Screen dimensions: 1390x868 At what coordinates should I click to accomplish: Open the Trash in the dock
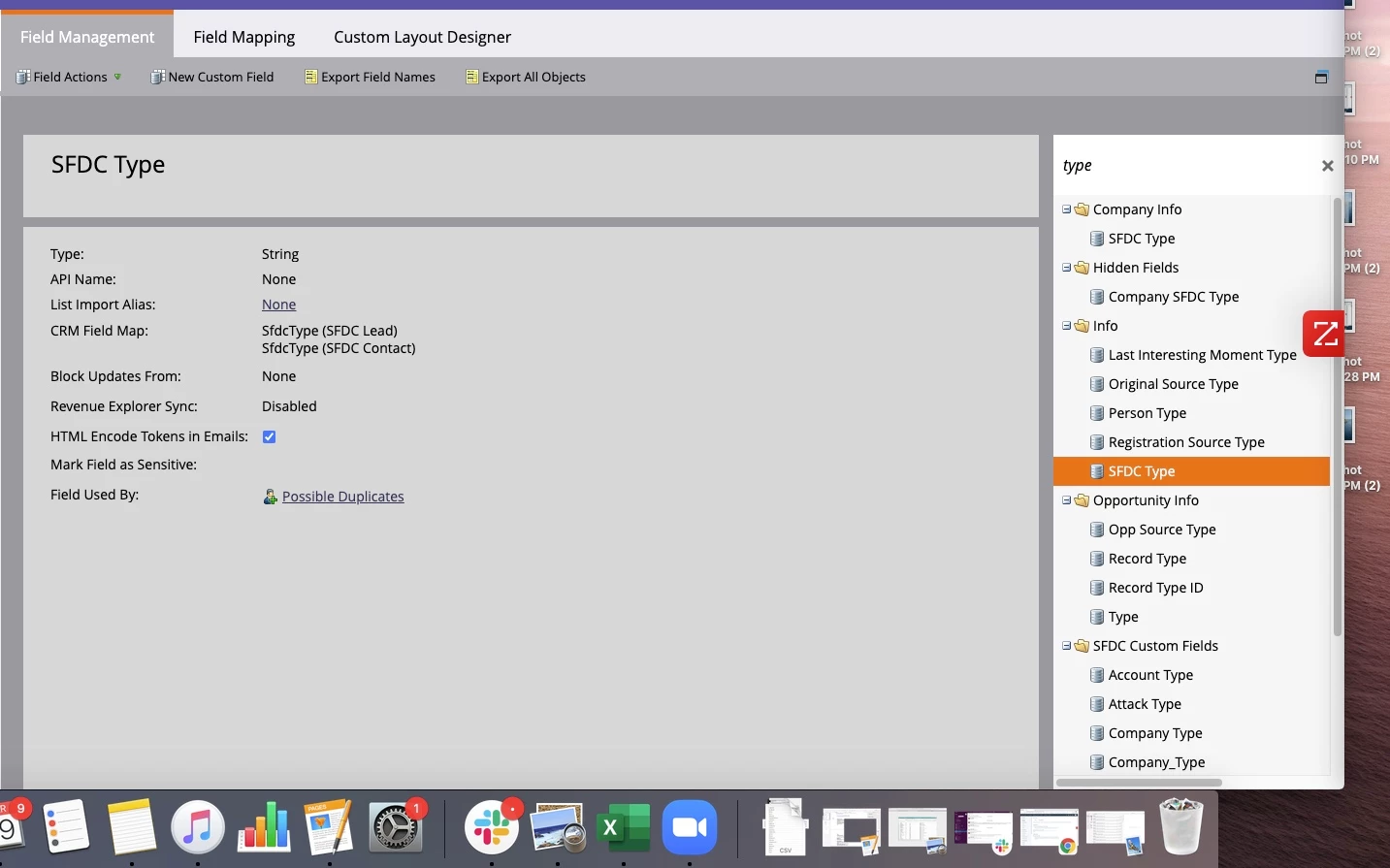point(1181,825)
